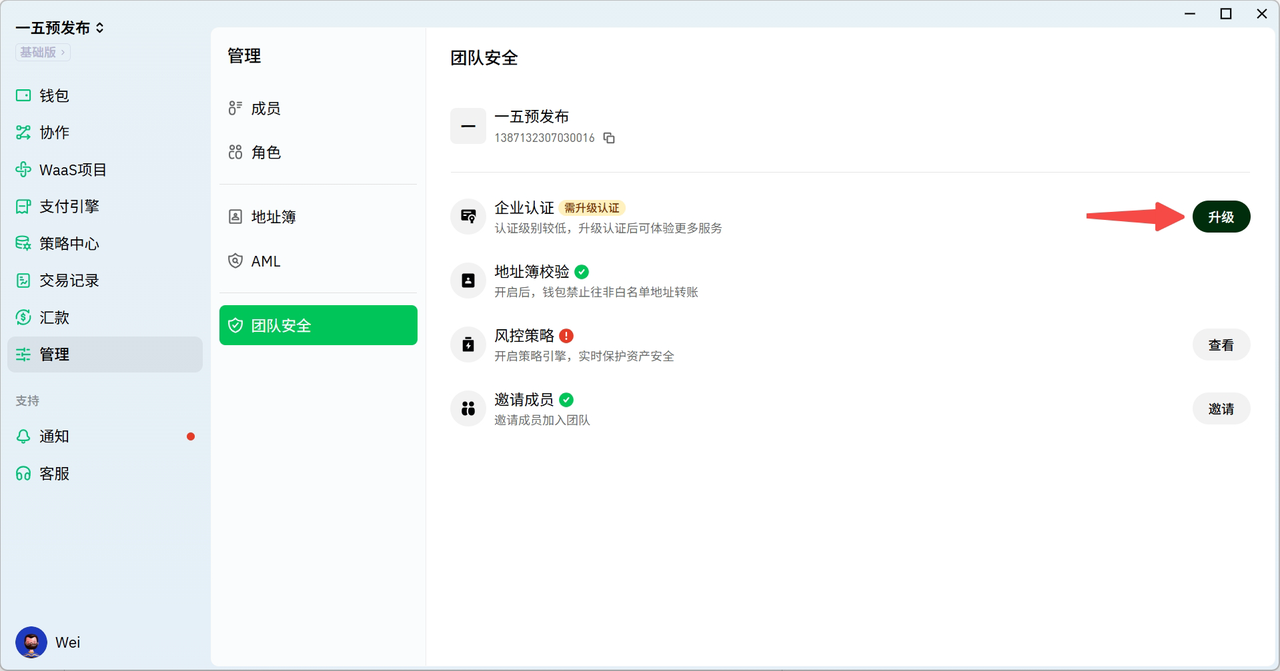Click 查看 button for 风控策略
The width and height of the screenshot is (1280, 671).
(x=1221, y=345)
